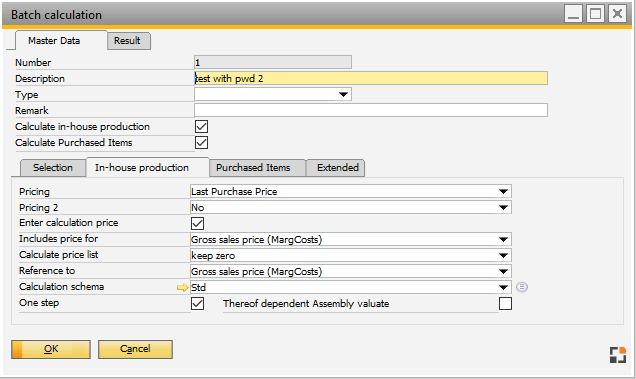Click the OK button

click(51, 349)
